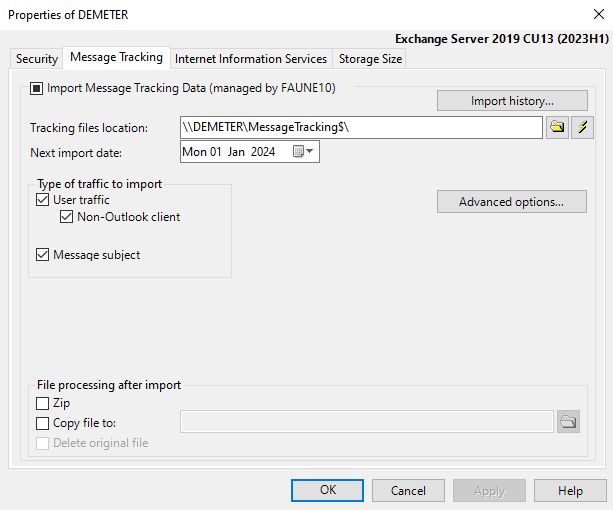Screen dimensions: 613x510
Task: Disable the Message subject checkbox
Action: (x=42, y=254)
